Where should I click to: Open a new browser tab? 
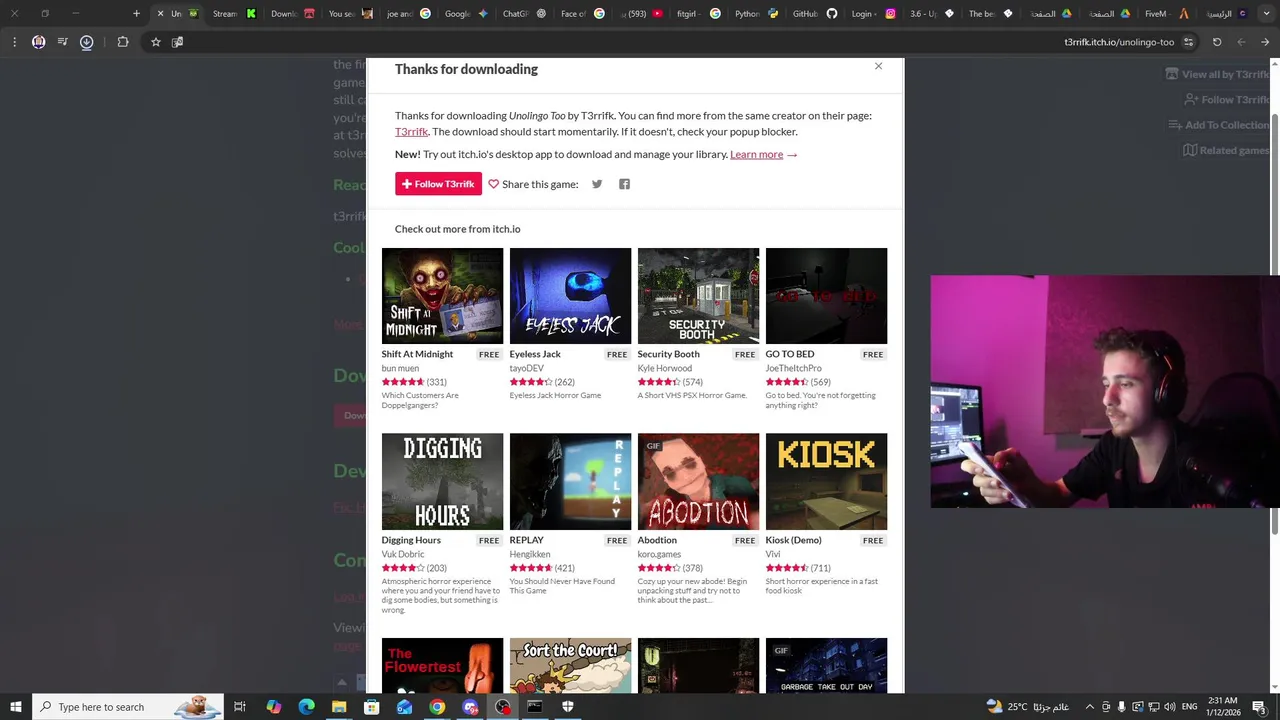tap(136, 14)
